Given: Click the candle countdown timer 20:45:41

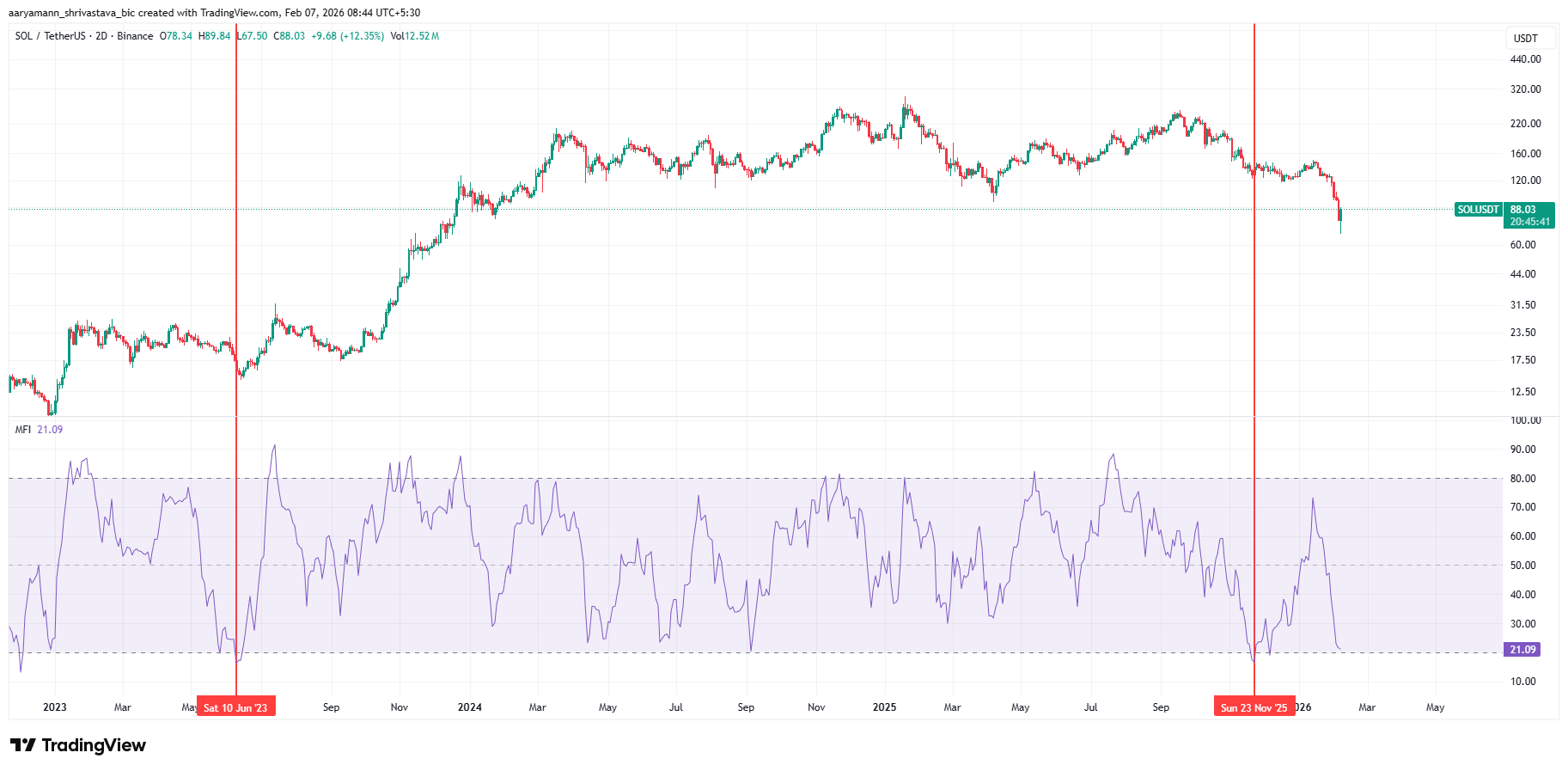Looking at the screenshot, I should tap(1529, 222).
